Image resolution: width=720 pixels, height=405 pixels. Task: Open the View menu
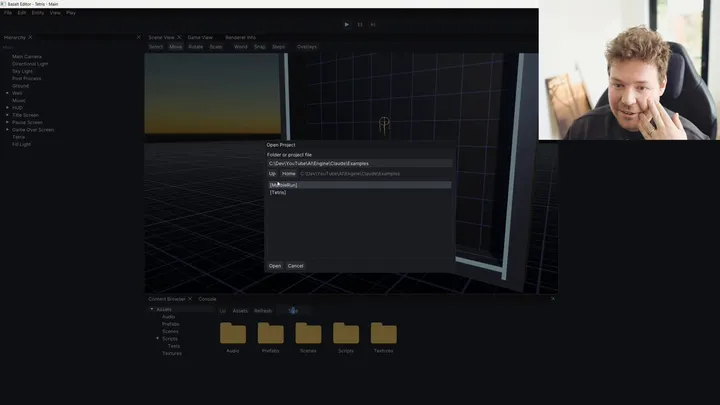[55, 13]
